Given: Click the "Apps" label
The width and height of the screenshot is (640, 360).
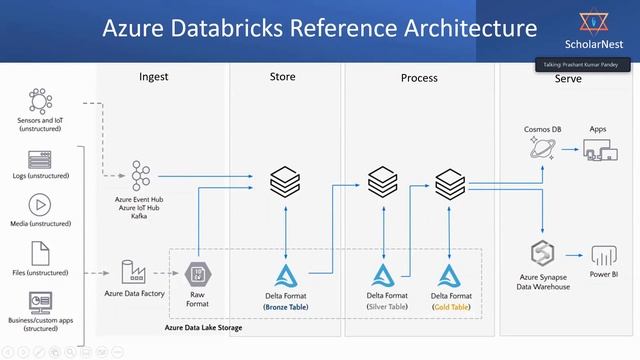Looking at the screenshot, I should tap(598, 129).
